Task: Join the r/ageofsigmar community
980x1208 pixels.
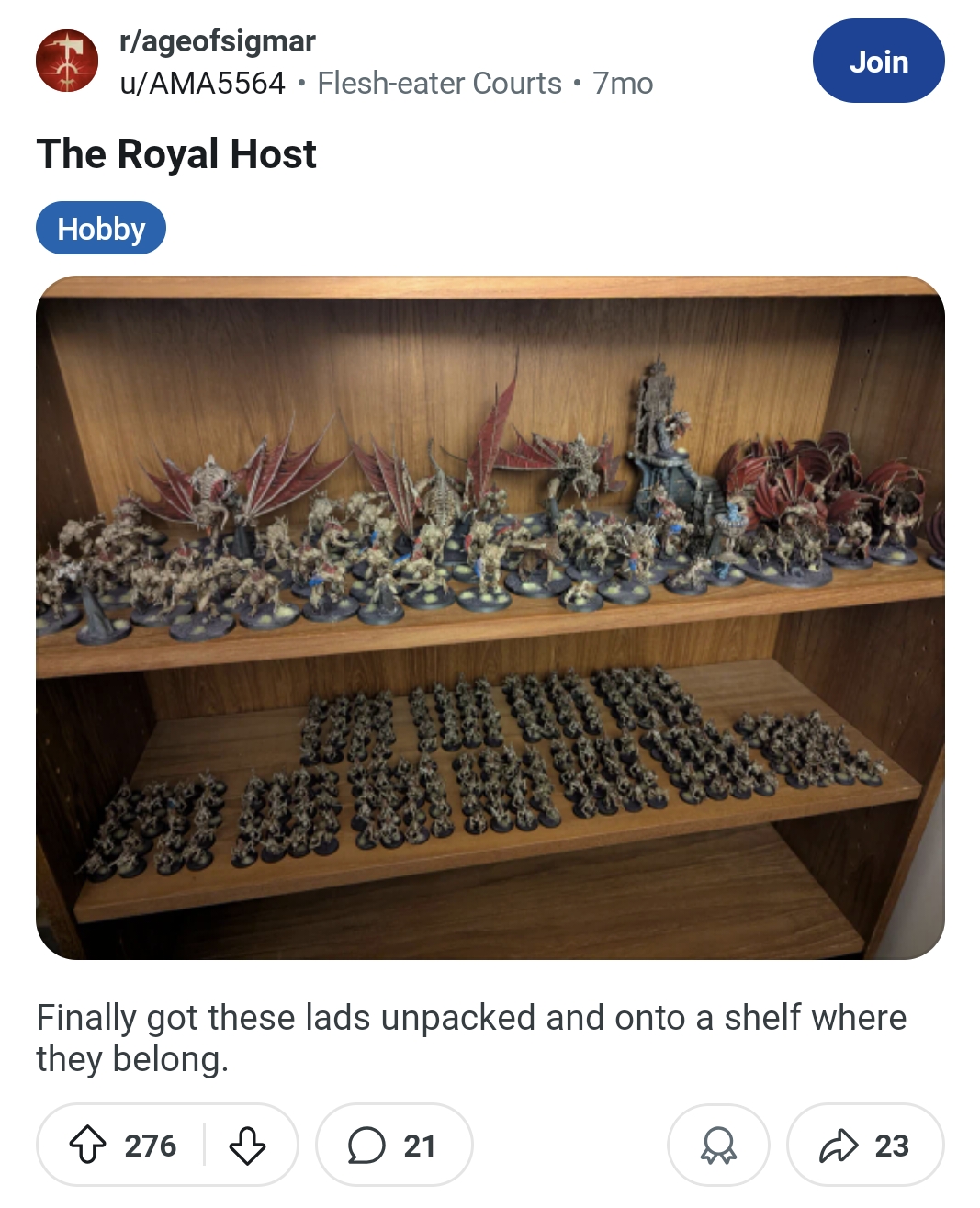Action: click(878, 61)
